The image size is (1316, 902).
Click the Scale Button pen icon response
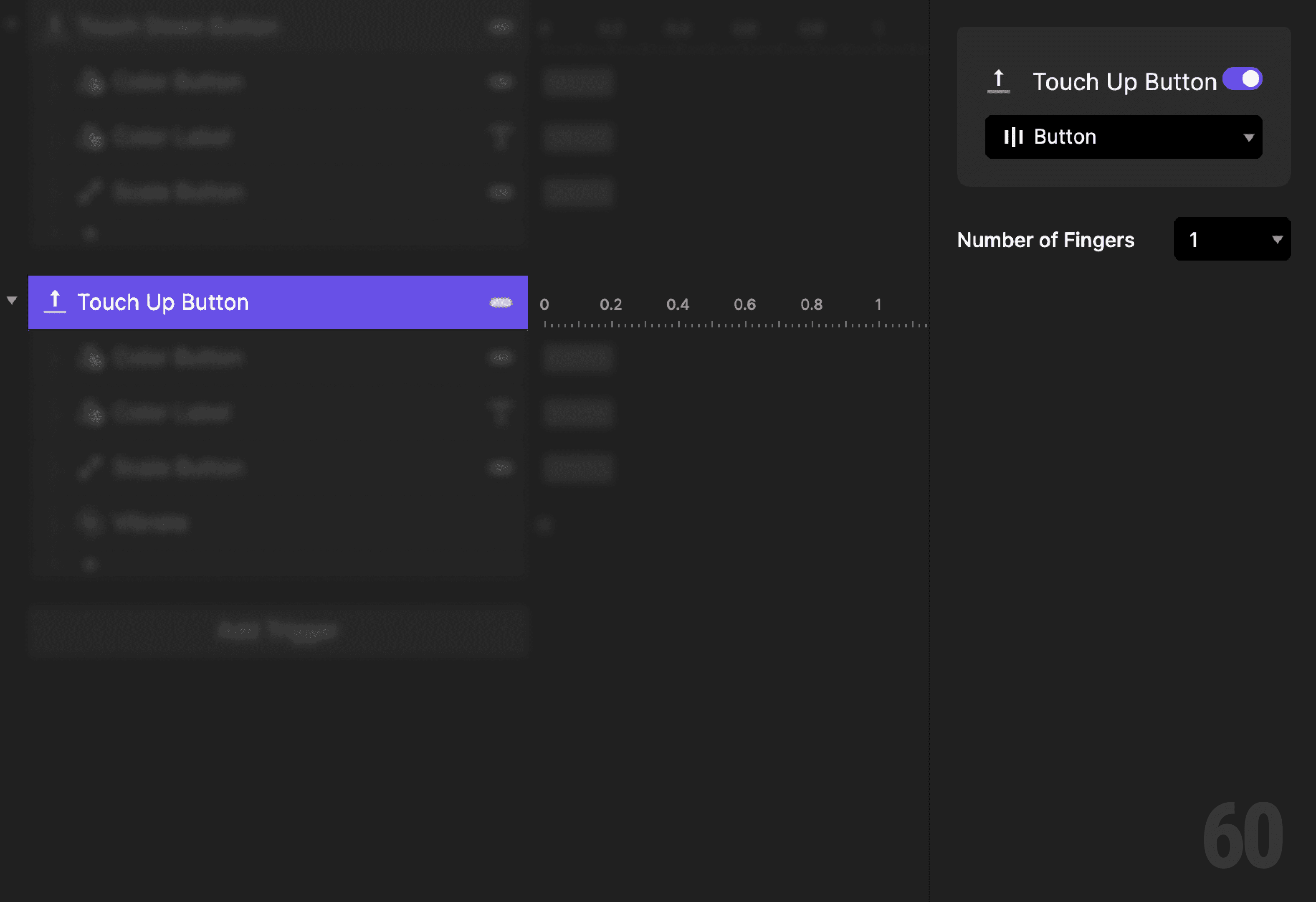click(91, 467)
